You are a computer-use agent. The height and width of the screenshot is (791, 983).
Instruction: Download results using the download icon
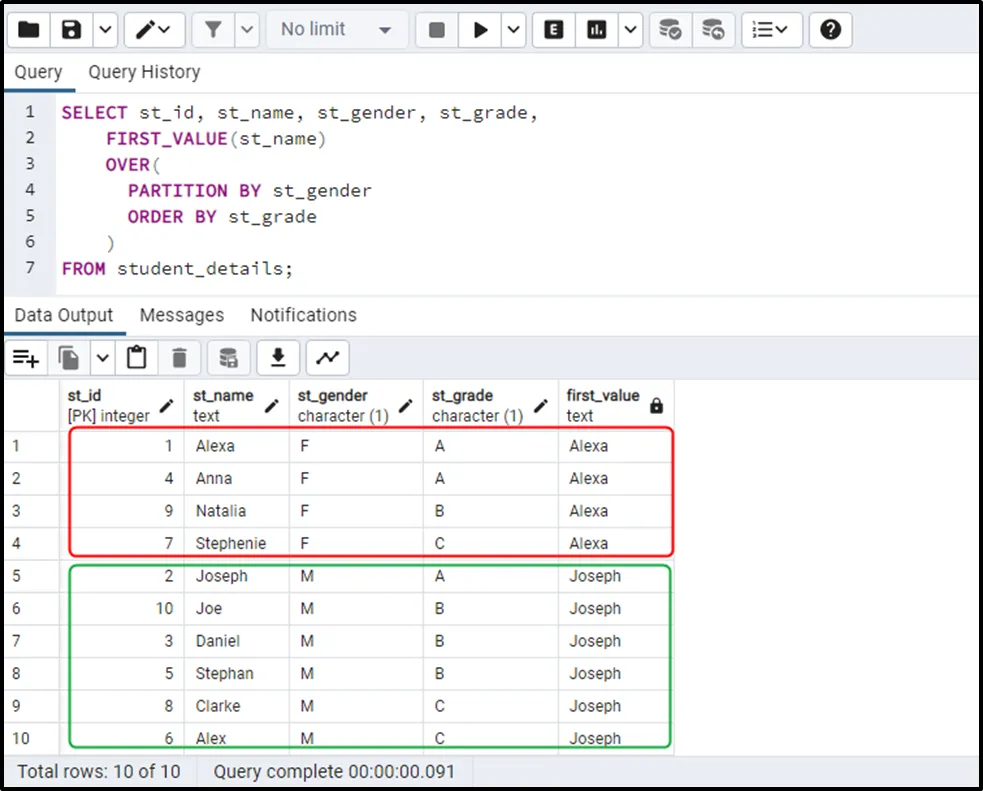[279, 357]
